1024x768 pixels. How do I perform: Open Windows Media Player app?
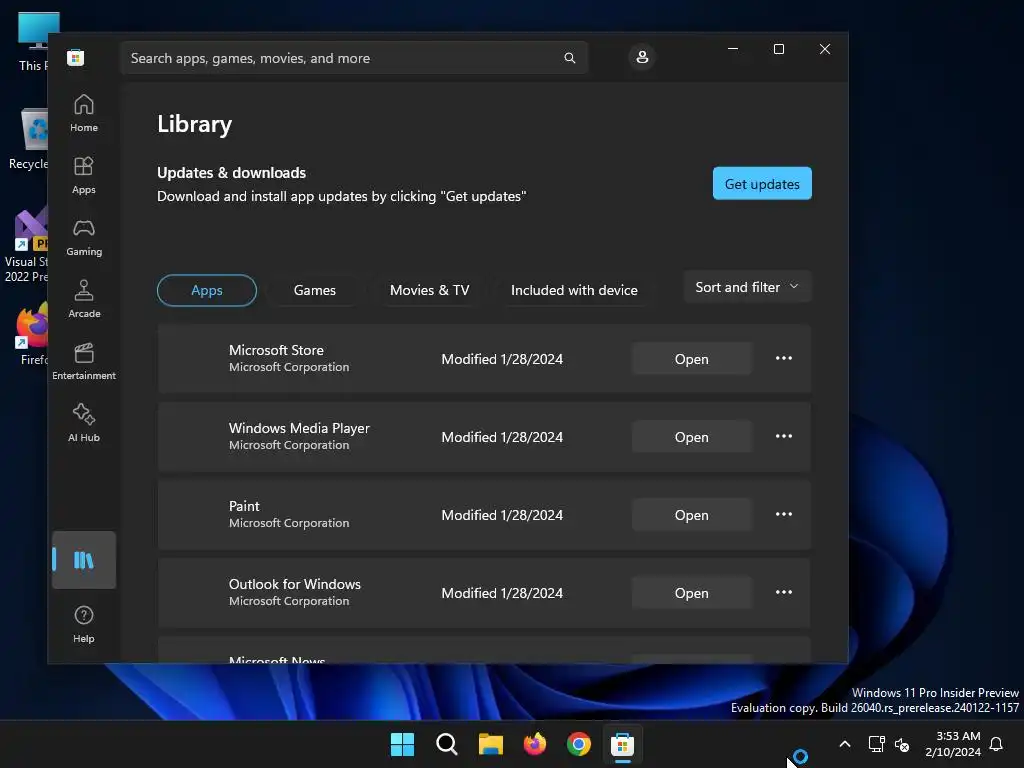pyautogui.click(x=692, y=437)
